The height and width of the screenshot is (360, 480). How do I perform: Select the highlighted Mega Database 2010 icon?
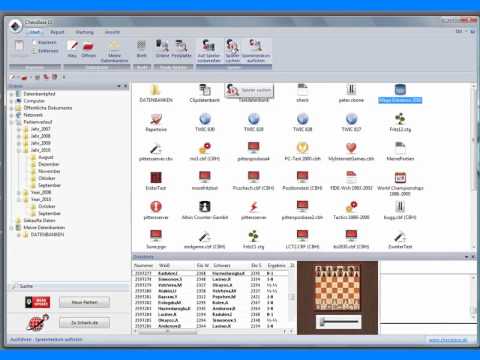coord(400,94)
